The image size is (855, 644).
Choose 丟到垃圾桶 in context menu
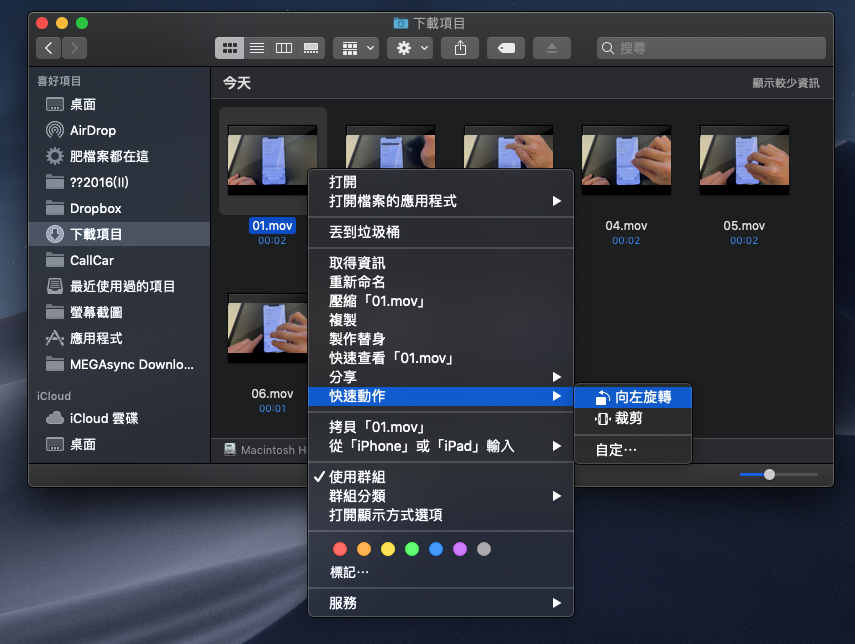click(x=441, y=232)
